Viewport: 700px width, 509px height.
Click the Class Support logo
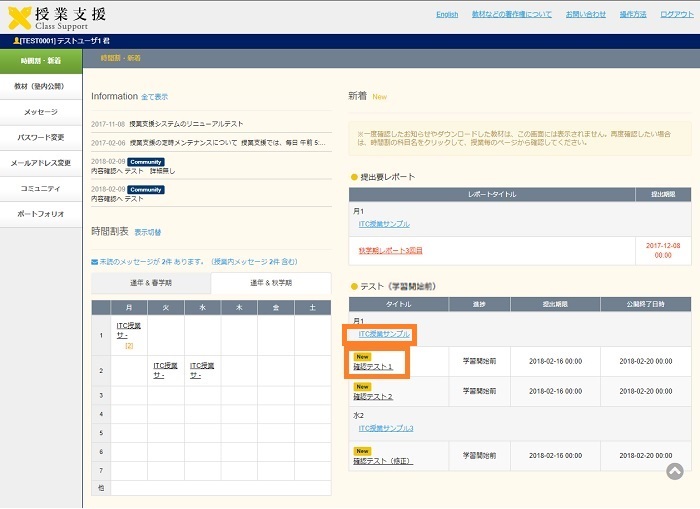click(x=56, y=17)
